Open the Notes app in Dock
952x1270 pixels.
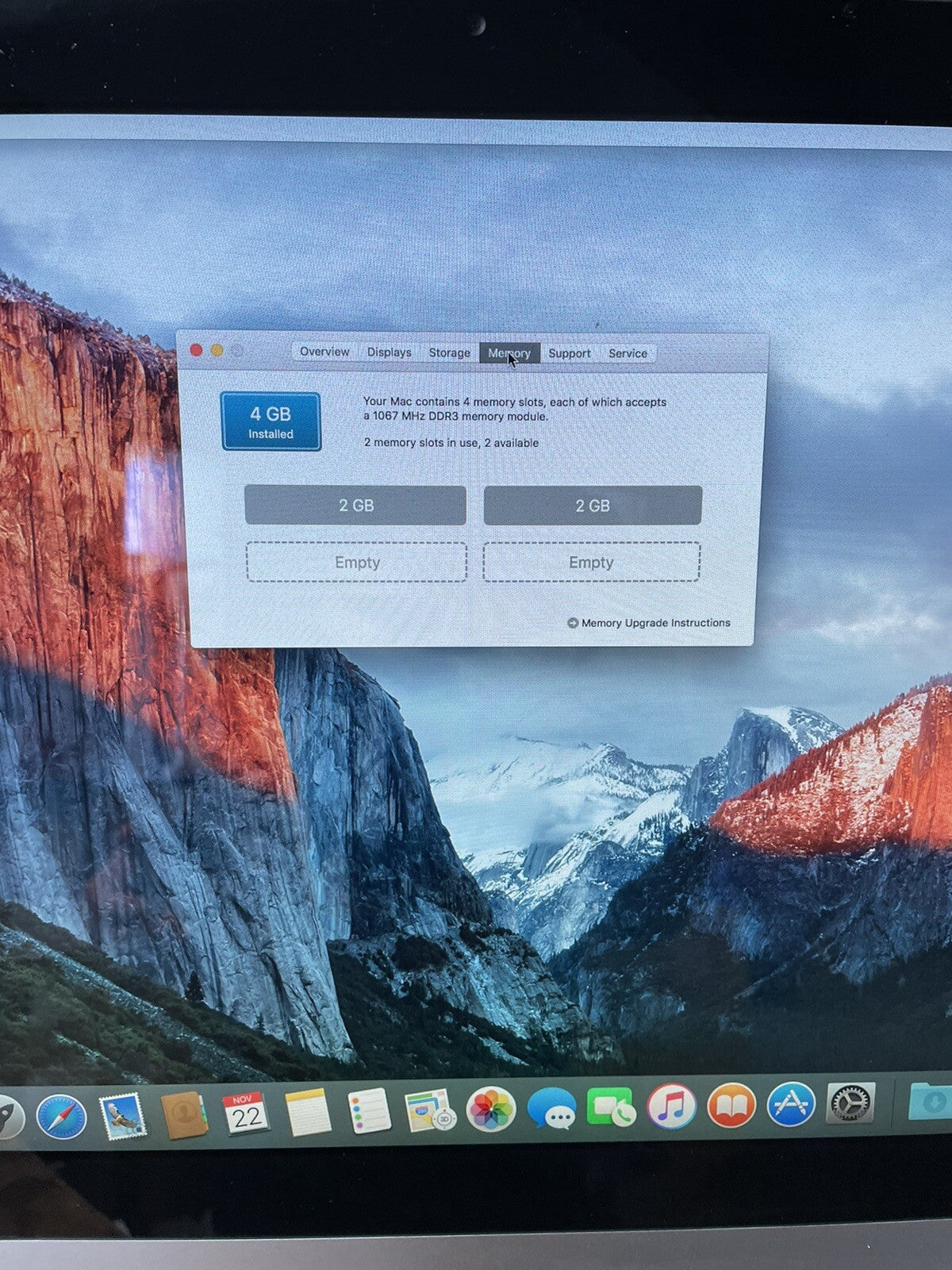tap(307, 1112)
